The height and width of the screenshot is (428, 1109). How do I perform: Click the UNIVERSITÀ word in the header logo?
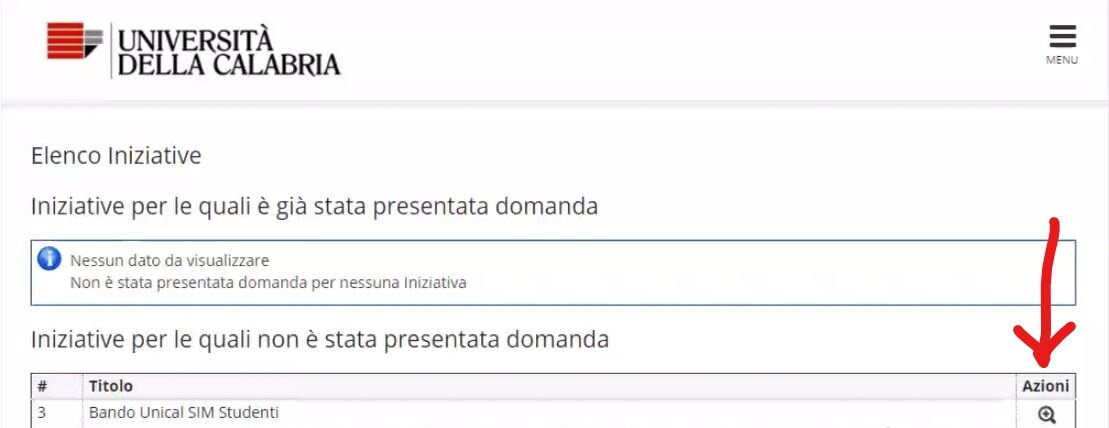coord(195,40)
